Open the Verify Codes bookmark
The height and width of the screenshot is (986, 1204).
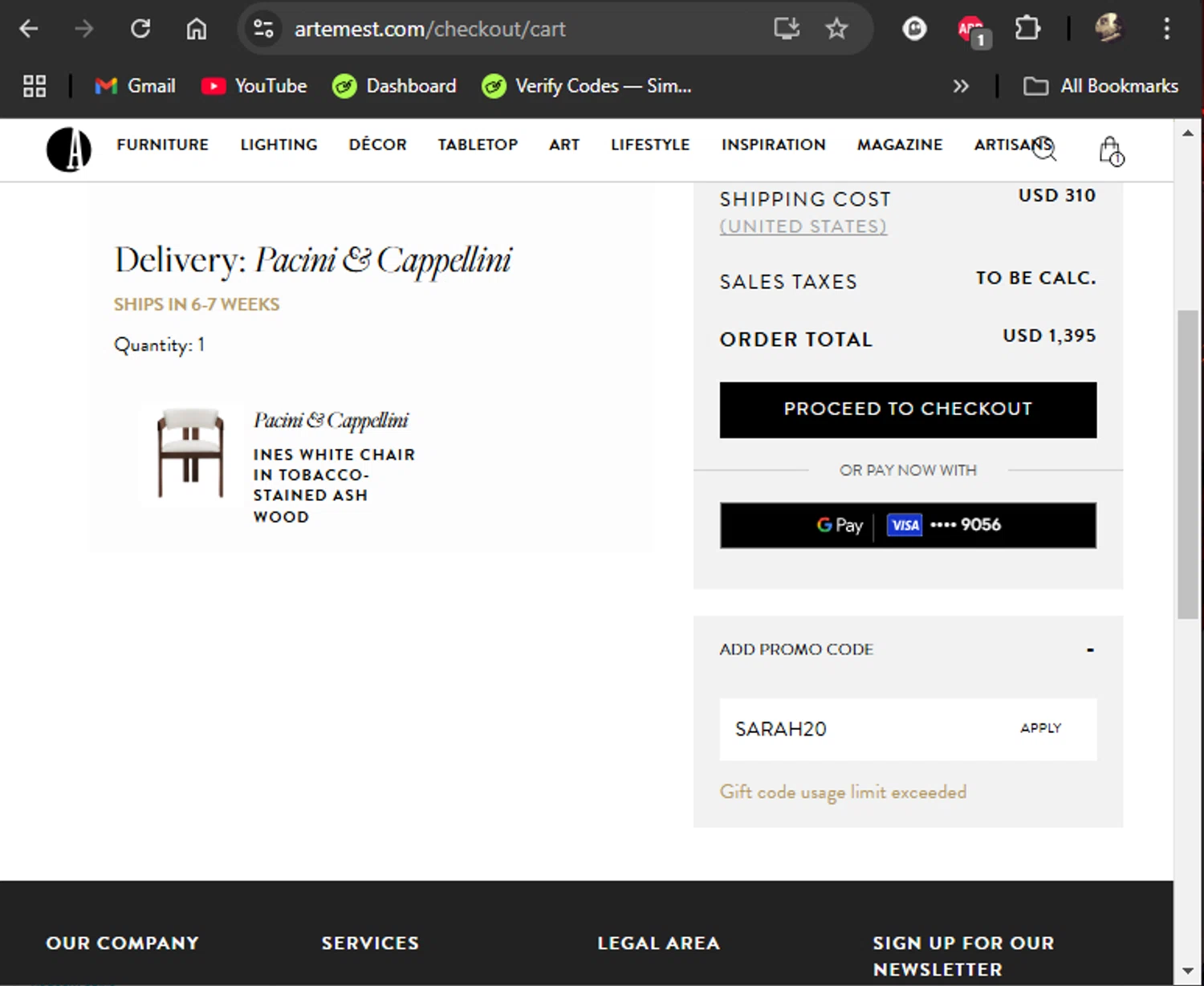point(586,86)
